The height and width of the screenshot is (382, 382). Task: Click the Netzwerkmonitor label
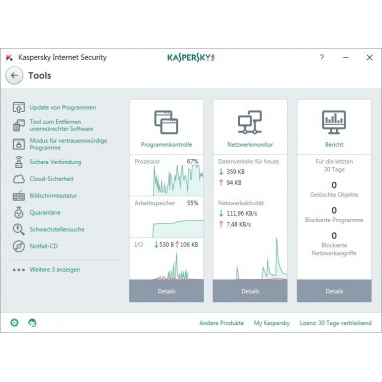click(250, 145)
